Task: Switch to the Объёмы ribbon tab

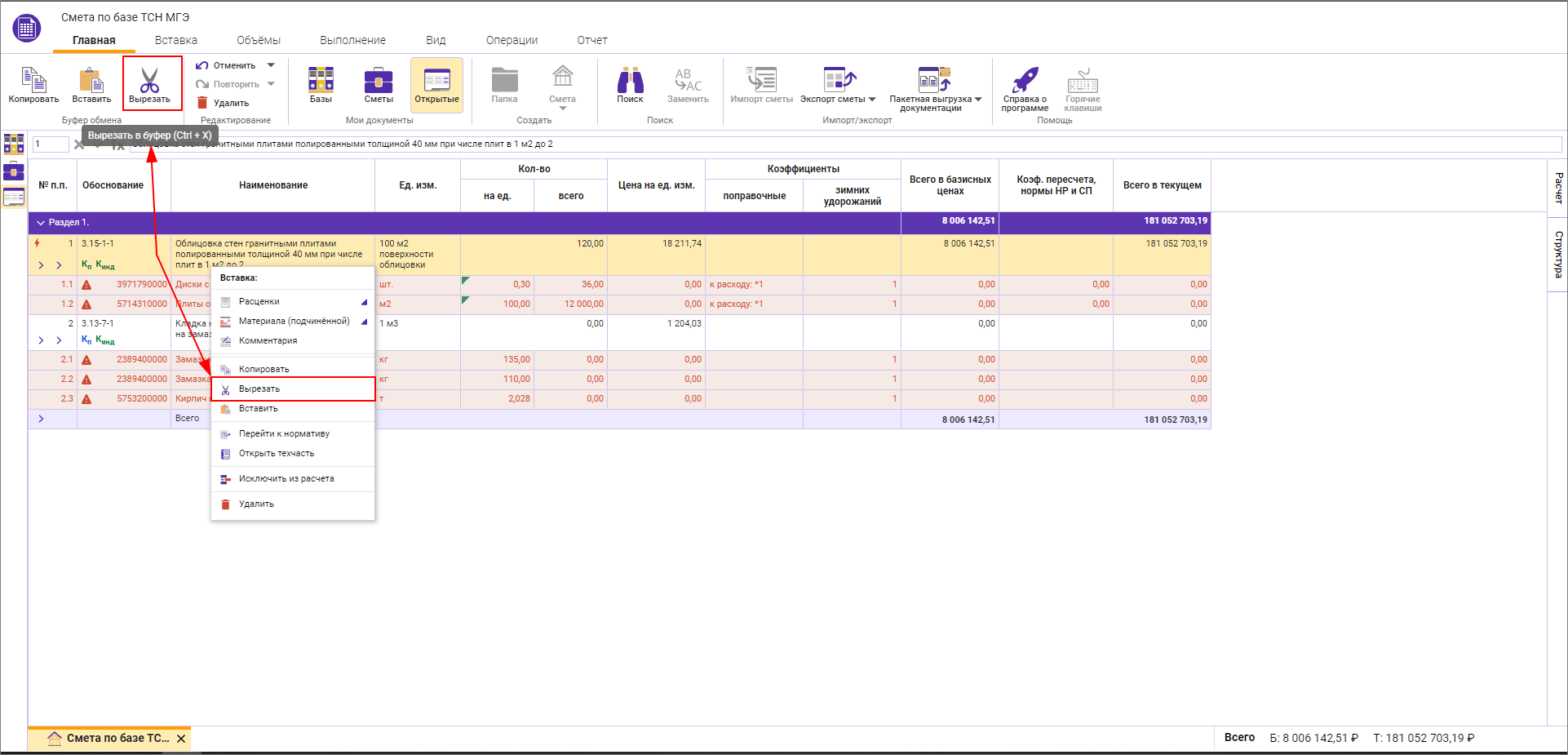Action: [x=259, y=40]
